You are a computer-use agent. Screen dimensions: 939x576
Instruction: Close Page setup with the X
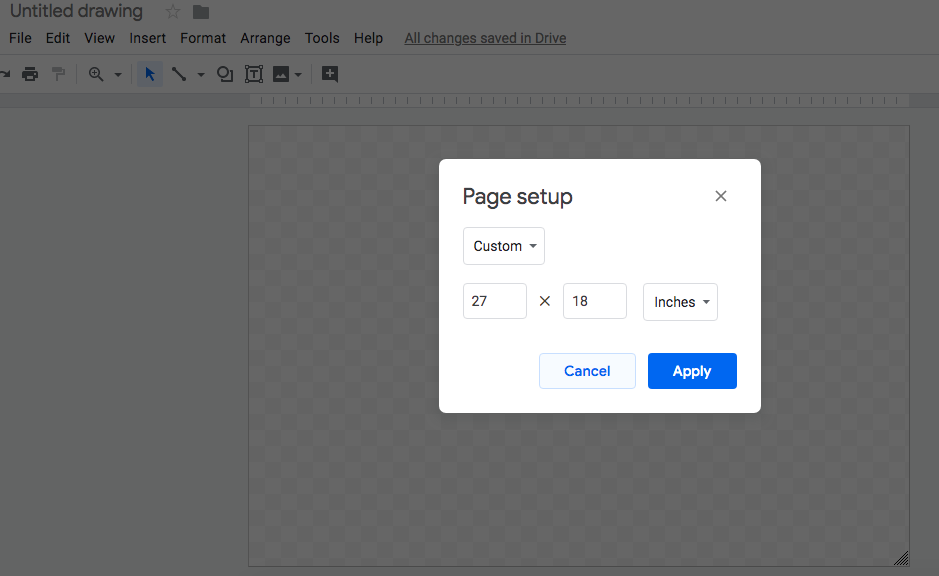721,196
